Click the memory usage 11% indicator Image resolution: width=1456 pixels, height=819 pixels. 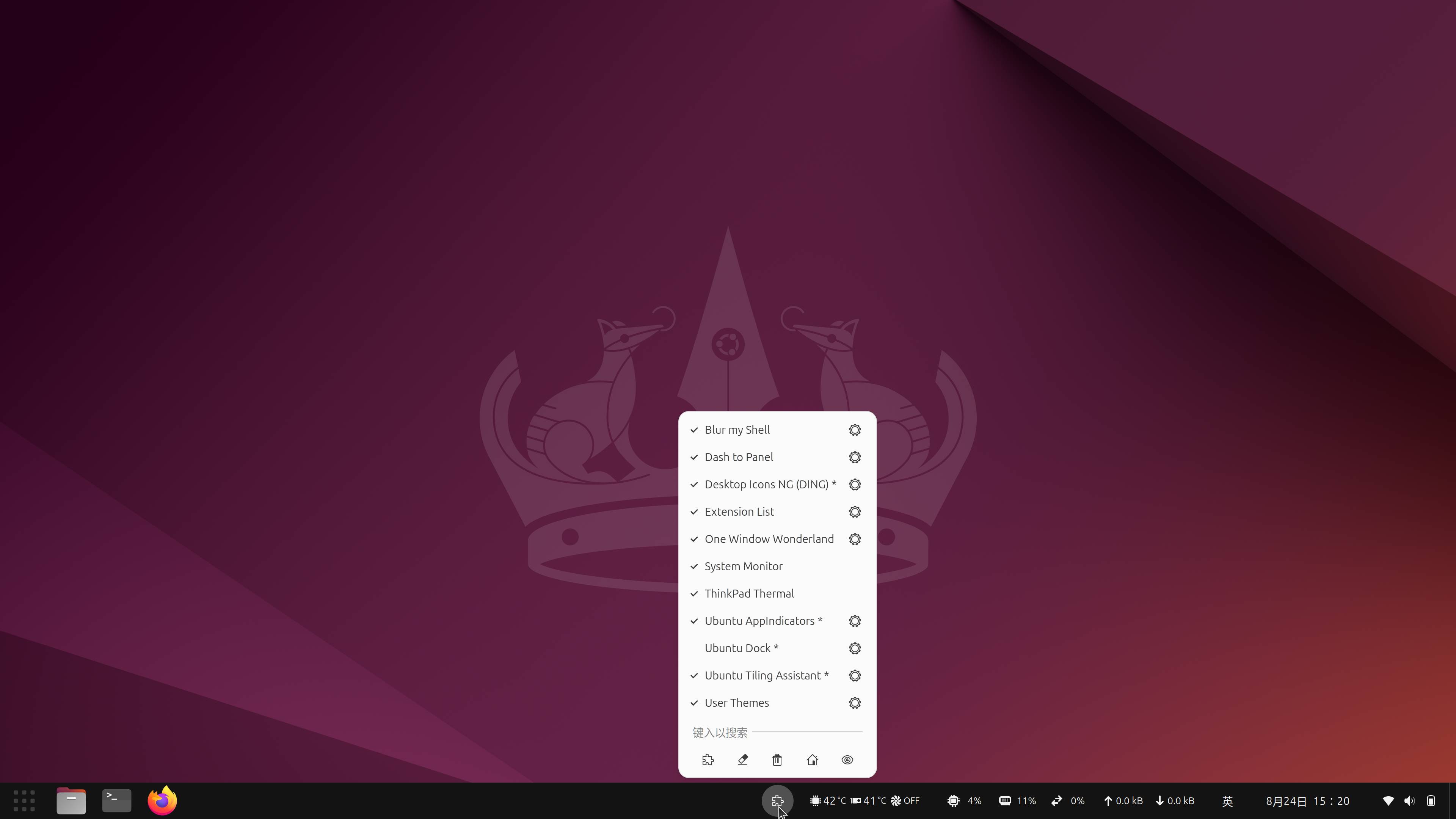coord(1017,801)
